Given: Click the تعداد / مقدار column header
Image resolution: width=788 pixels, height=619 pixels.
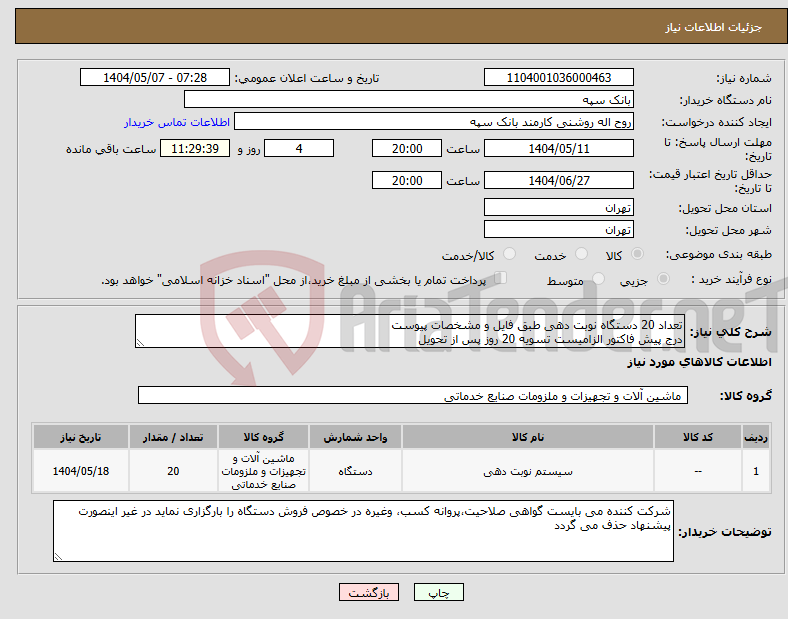Looking at the screenshot, I should pos(173,437).
